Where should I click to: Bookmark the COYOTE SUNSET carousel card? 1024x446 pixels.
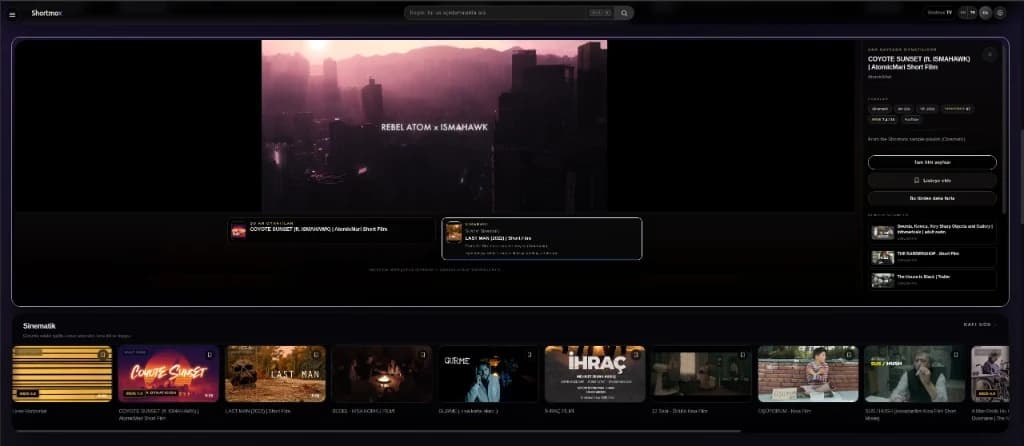click(209, 355)
